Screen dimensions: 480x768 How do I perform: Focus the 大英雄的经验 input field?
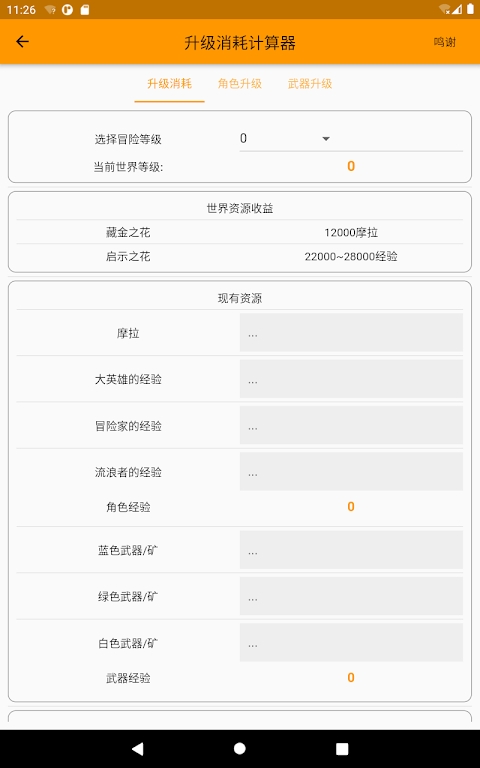(351, 379)
